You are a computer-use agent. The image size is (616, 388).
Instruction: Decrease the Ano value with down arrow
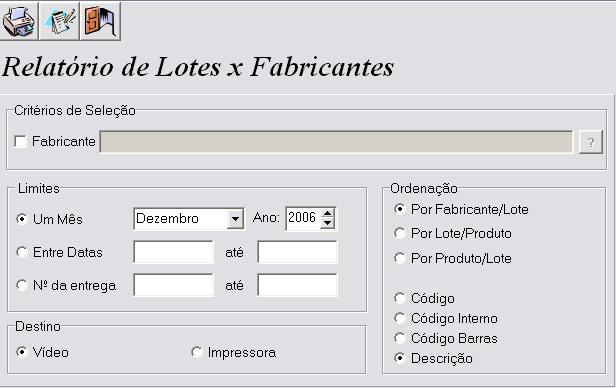[x=328, y=223]
